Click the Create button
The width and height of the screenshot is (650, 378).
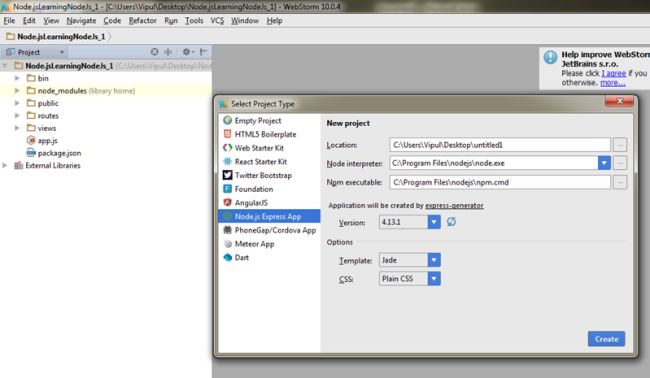point(606,339)
